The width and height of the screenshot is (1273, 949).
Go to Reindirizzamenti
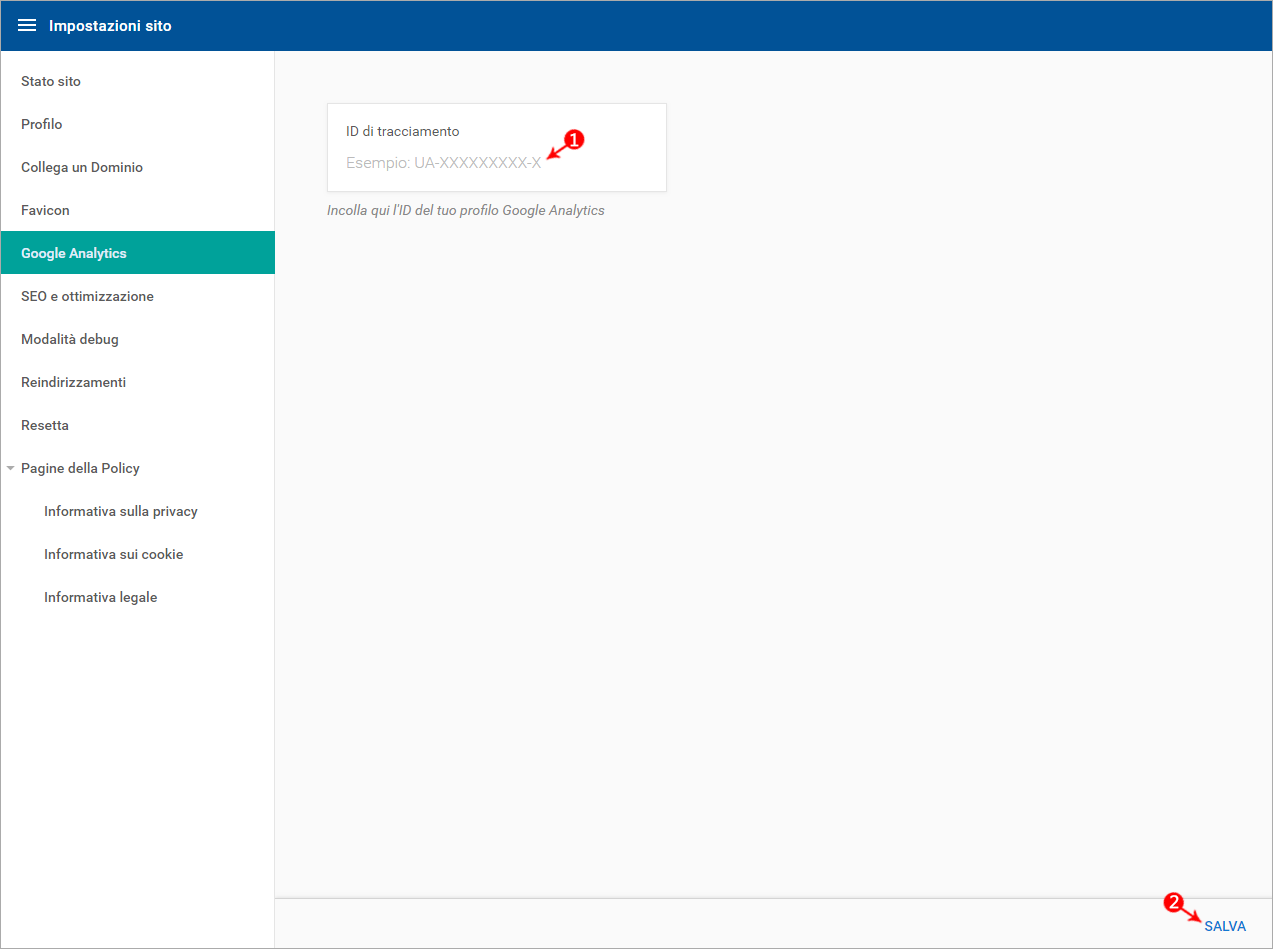137,382
